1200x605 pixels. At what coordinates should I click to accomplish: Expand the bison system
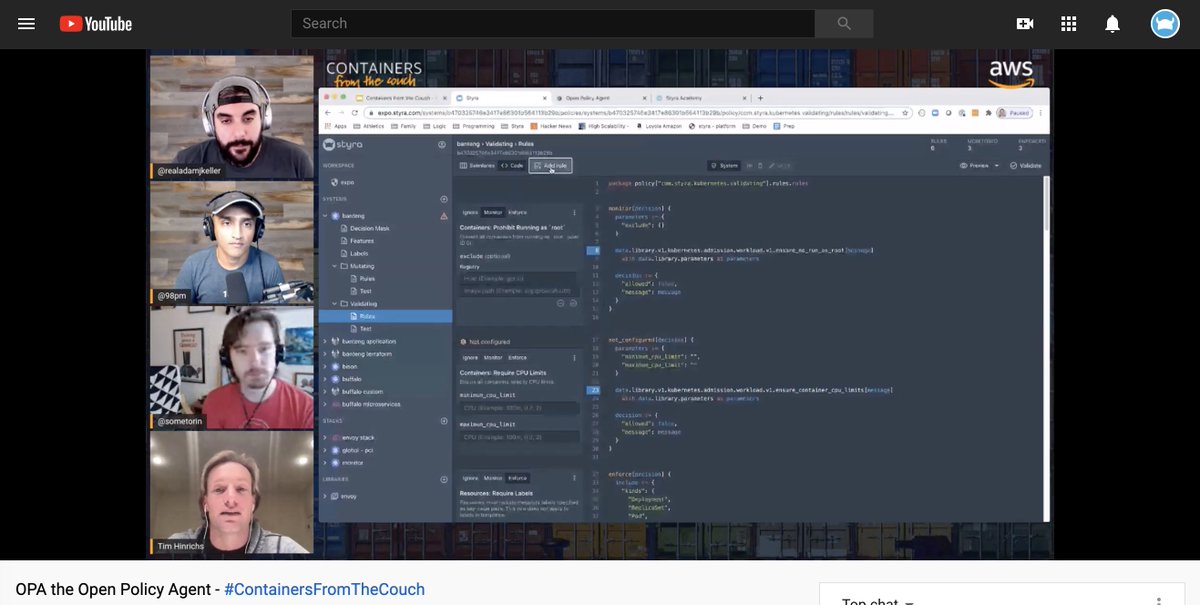326,366
